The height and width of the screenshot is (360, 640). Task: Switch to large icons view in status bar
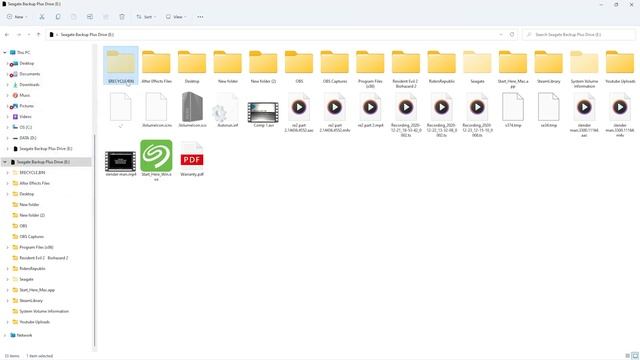coord(635,356)
